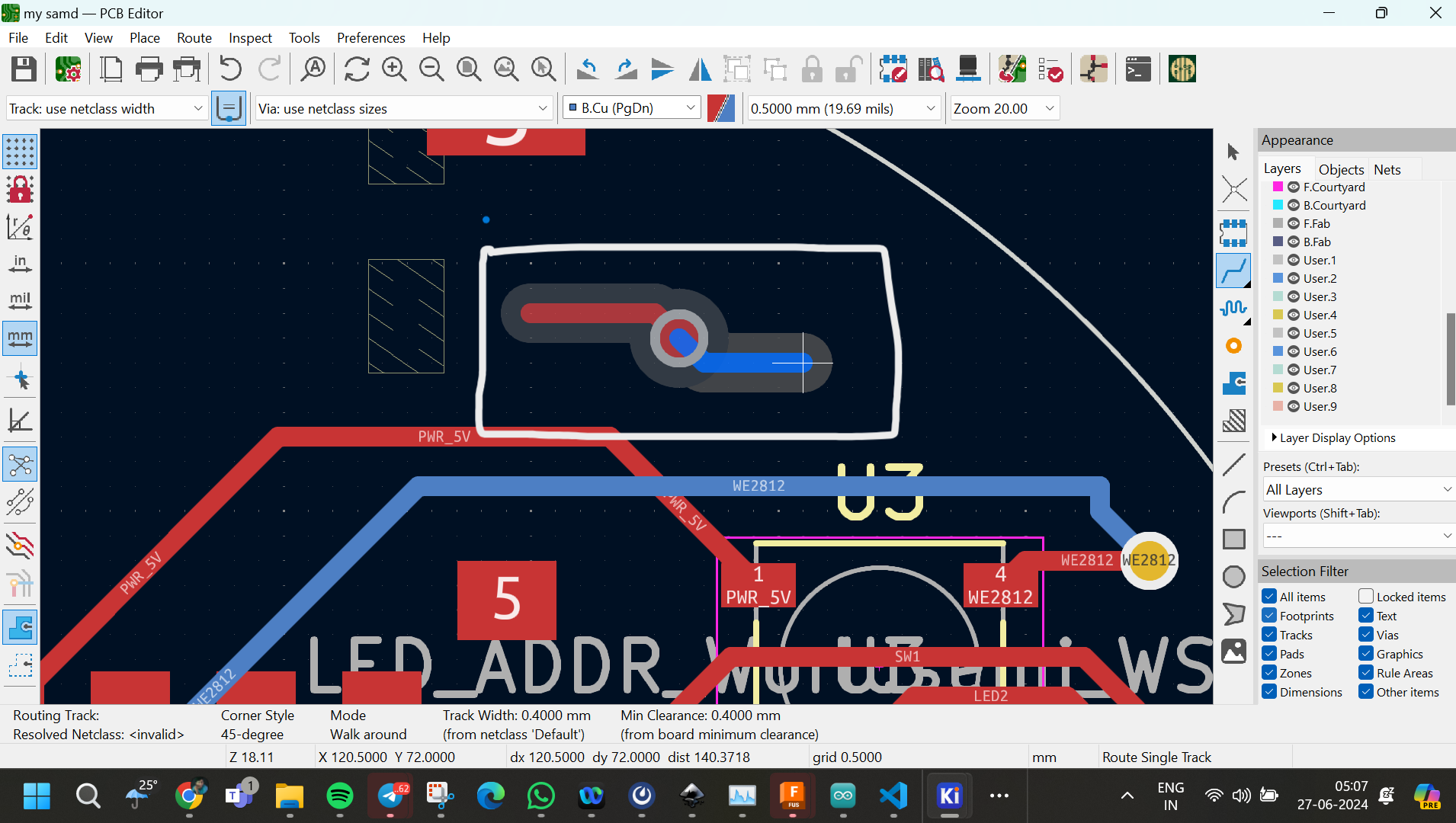Click the Find magnifier icon
This screenshot has width=1456, height=823.
point(313,69)
